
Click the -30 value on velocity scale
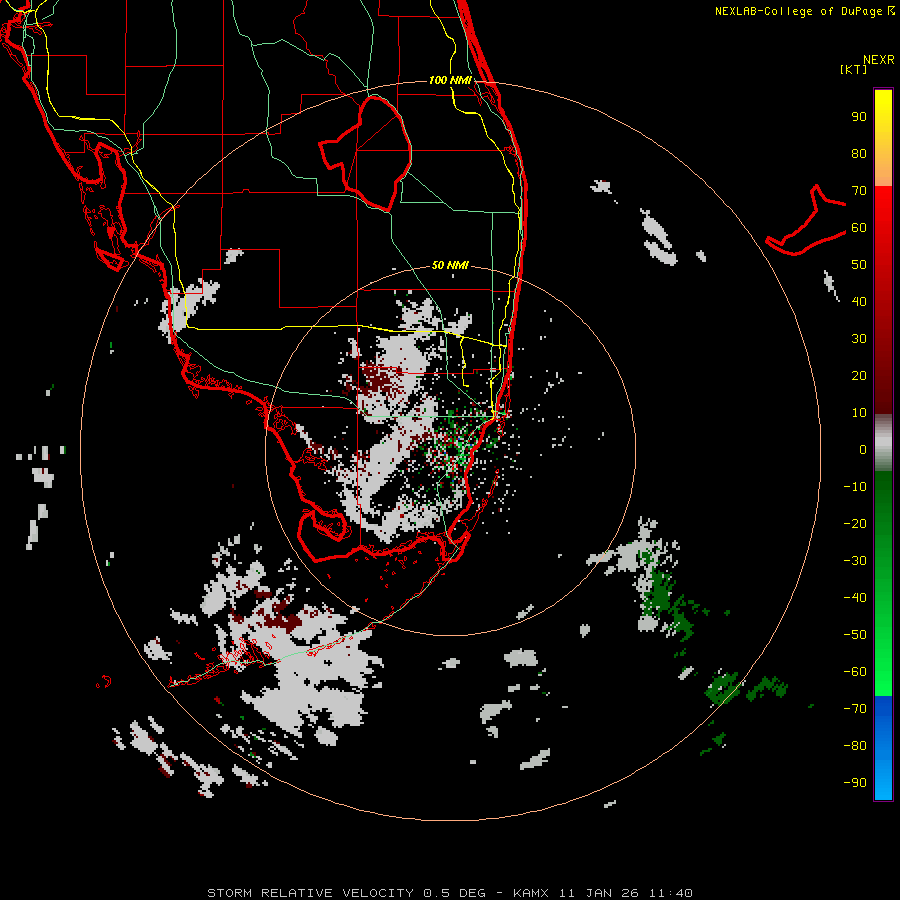[x=855, y=561]
